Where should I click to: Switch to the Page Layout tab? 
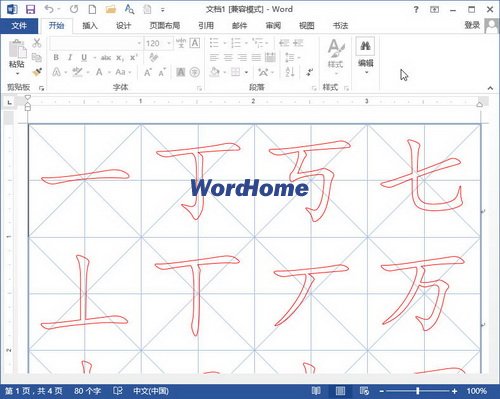165,26
